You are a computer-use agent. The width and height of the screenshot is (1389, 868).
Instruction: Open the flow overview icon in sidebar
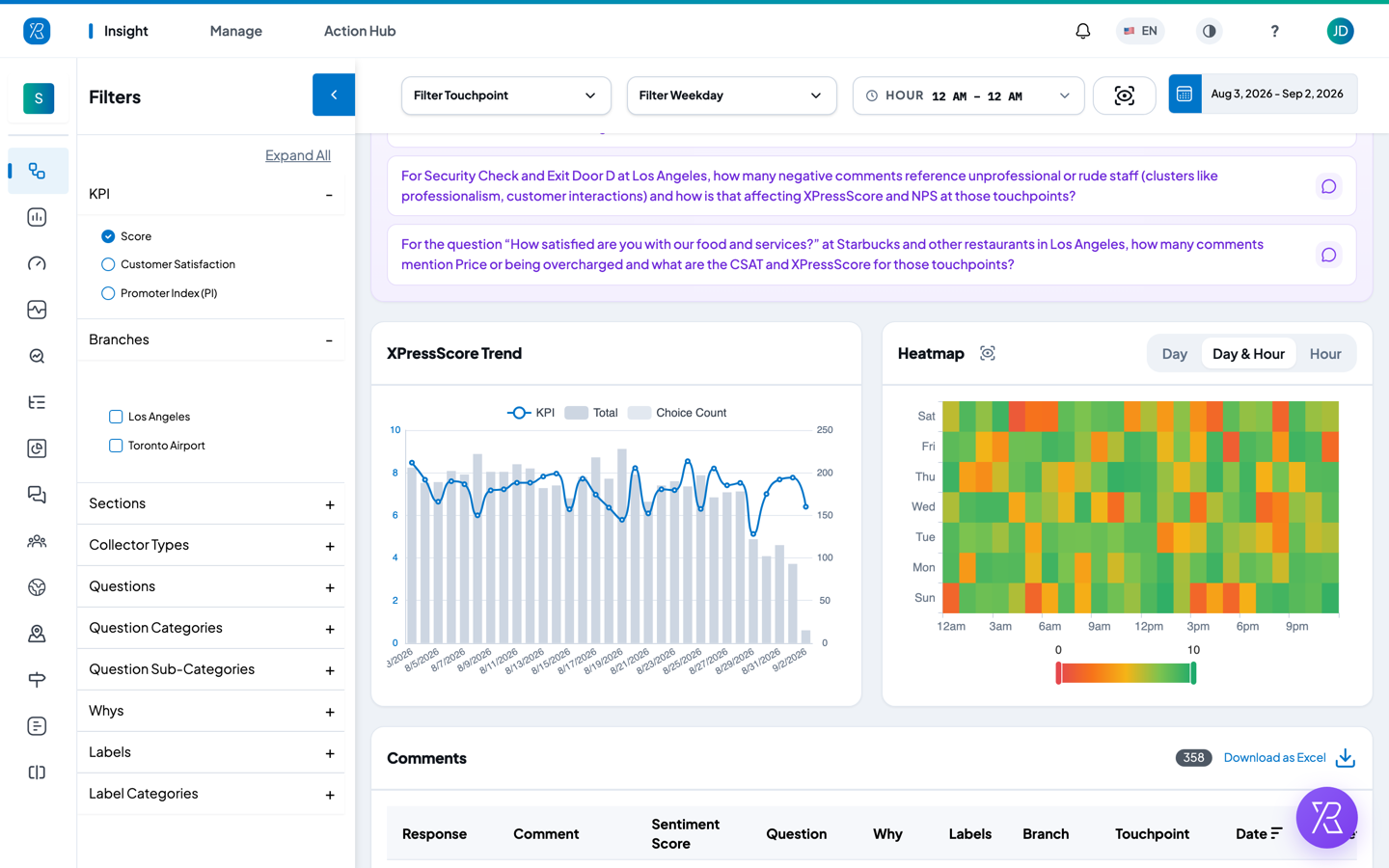tap(37, 171)
